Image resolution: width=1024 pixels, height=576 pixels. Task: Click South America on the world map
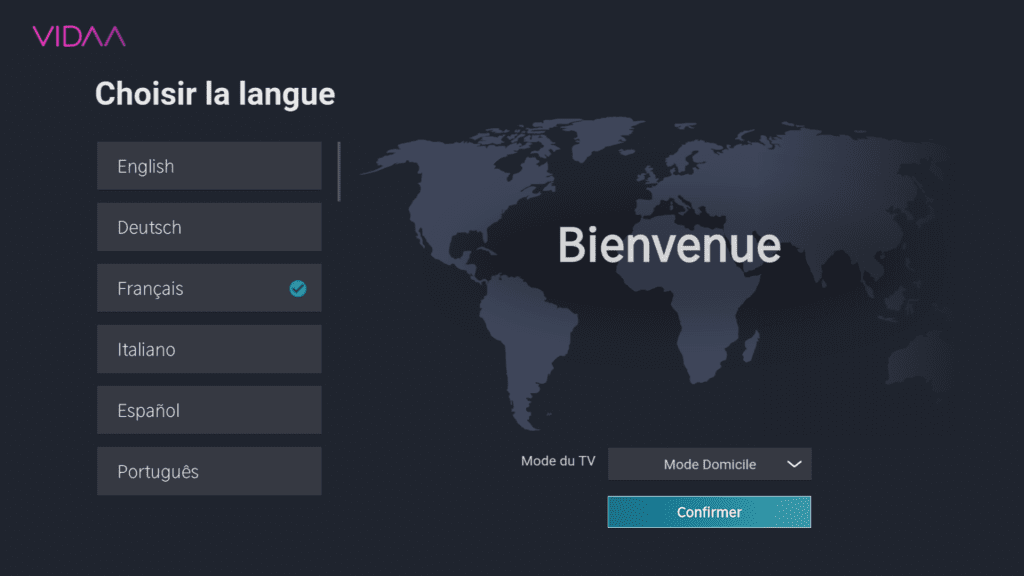(530, 340)
